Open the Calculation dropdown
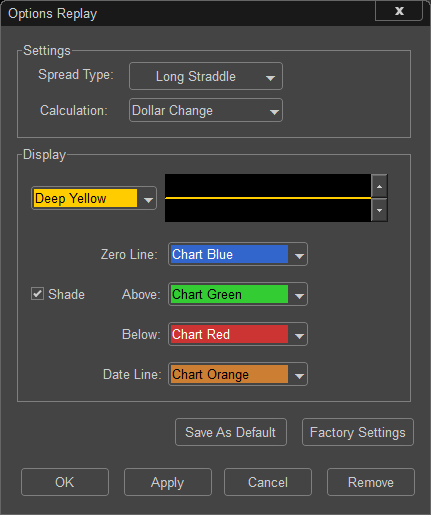This screenshot has height=515, width=431. pyautogui.click(x=206, y=110)
